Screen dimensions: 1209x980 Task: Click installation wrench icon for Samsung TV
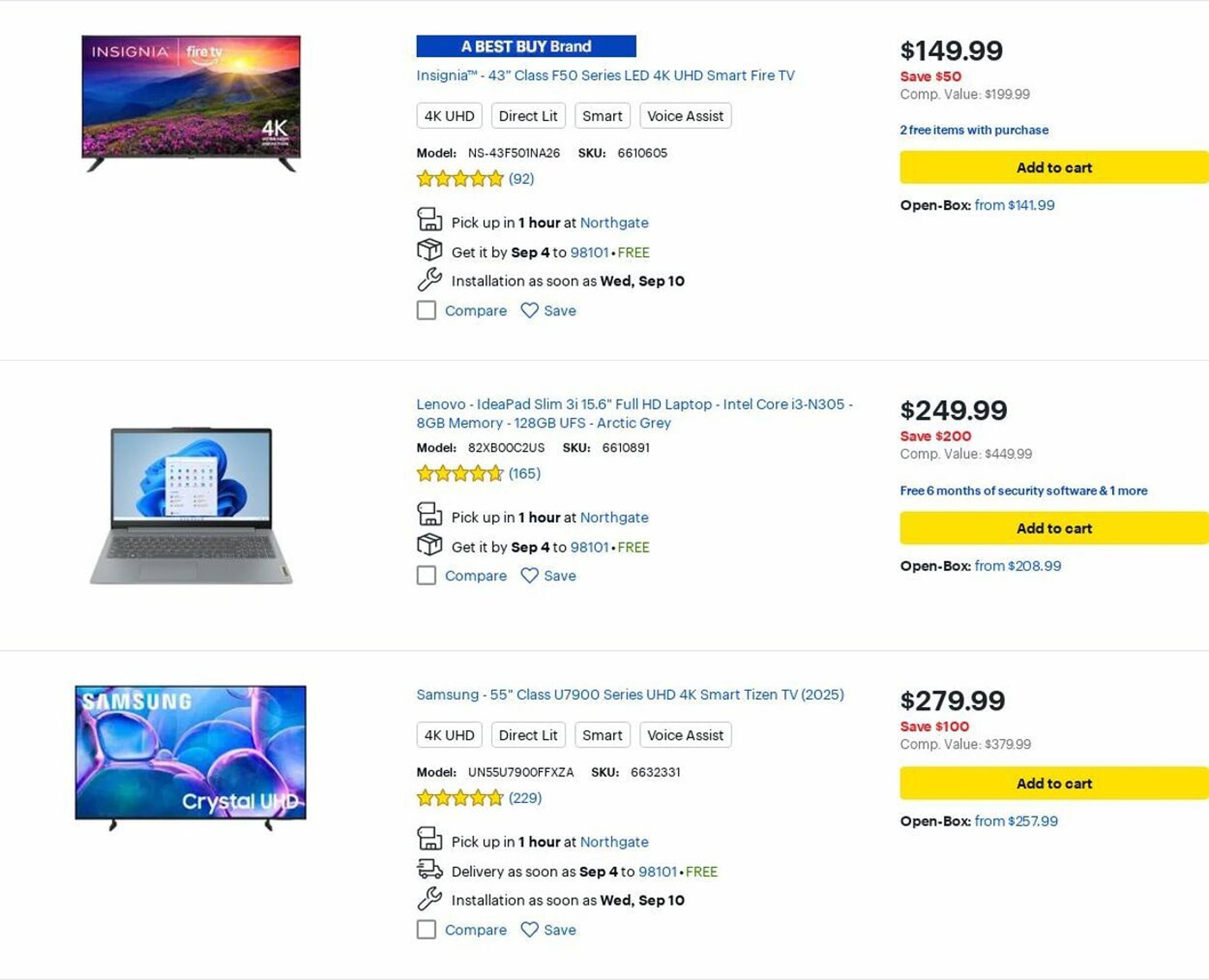[430, 898]
